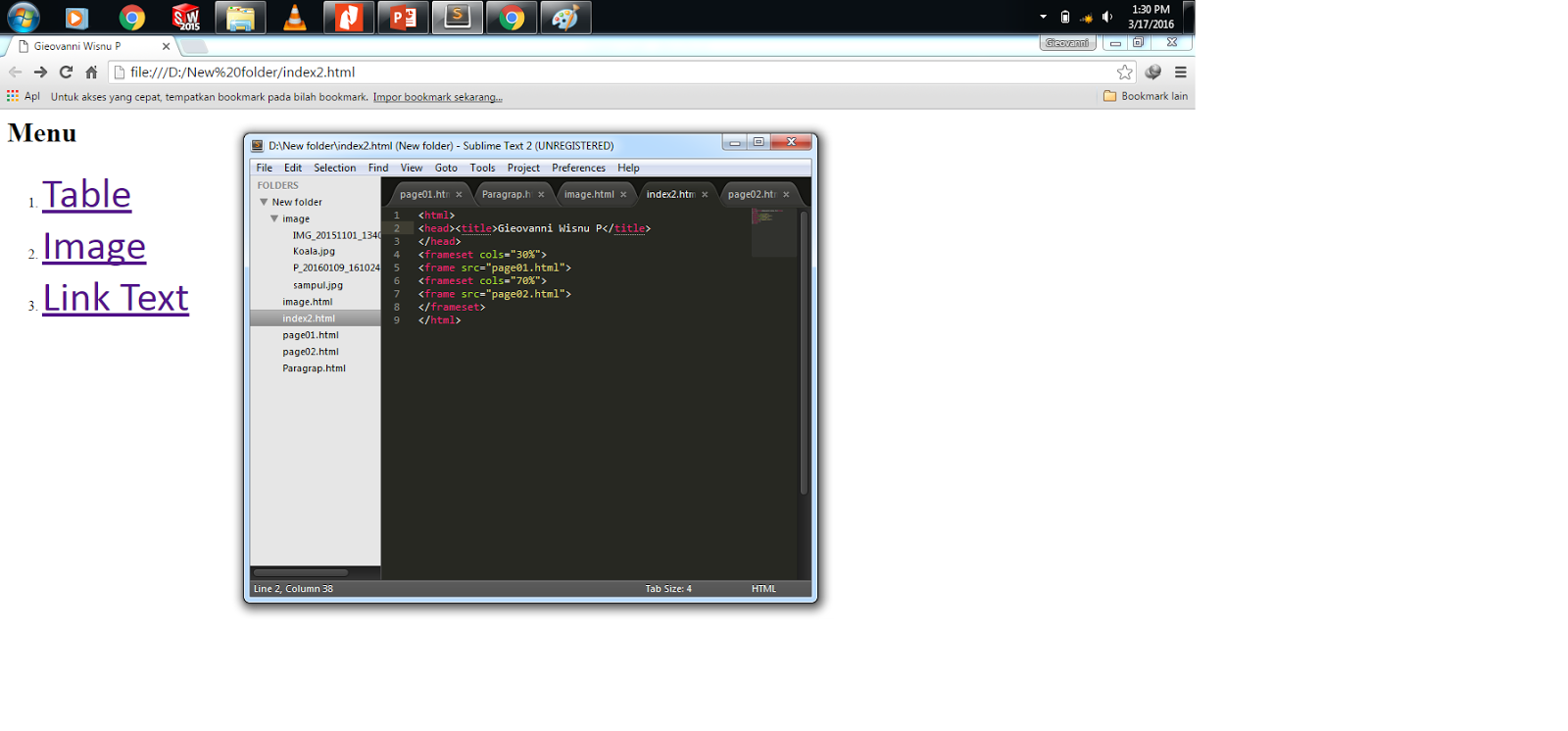This screenshot has width=1568, height=731.
Task: Open Sublime Text File menu
Action: (265, 168)
